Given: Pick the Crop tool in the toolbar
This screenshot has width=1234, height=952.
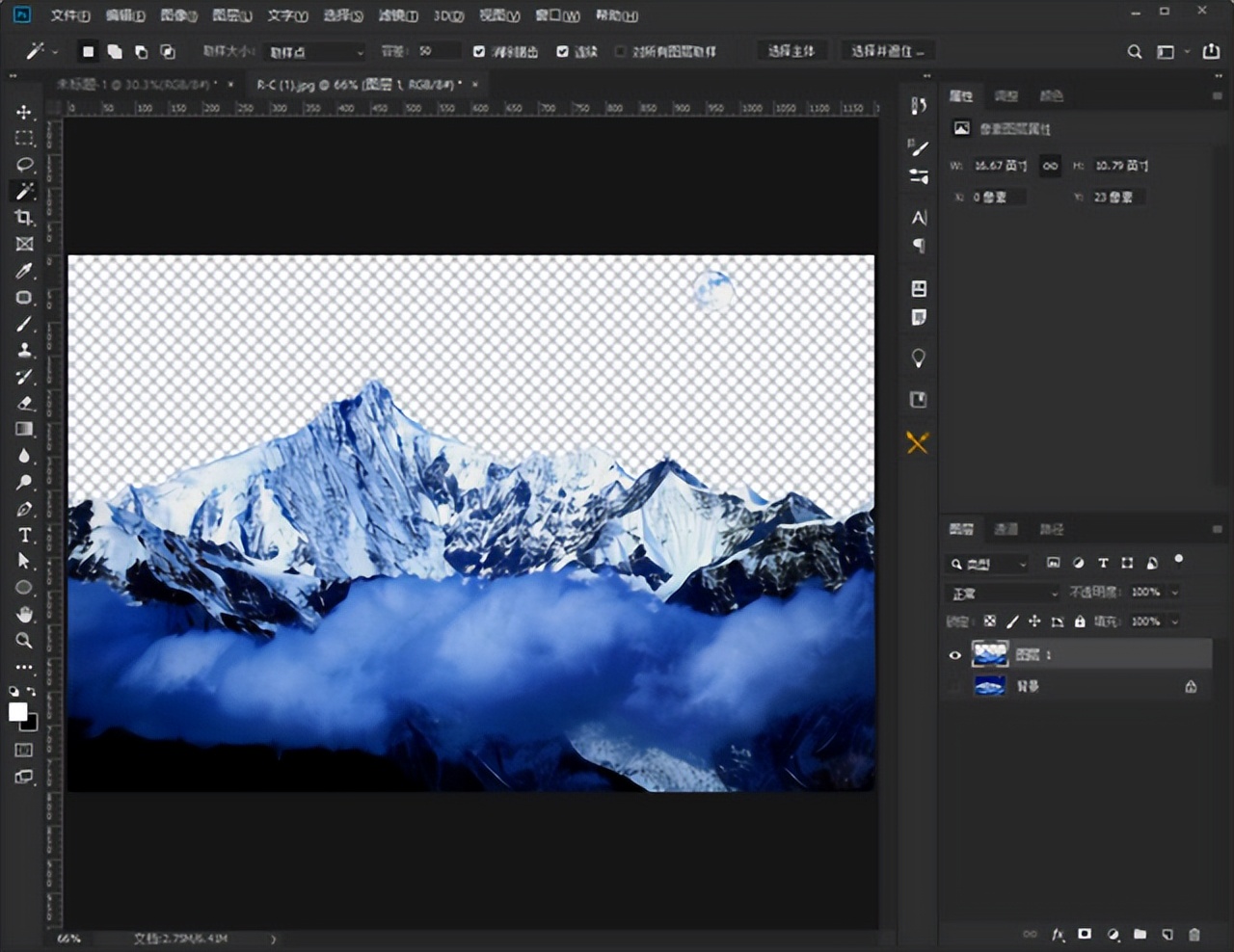Looking at the screenshot, I should point(24,218).
